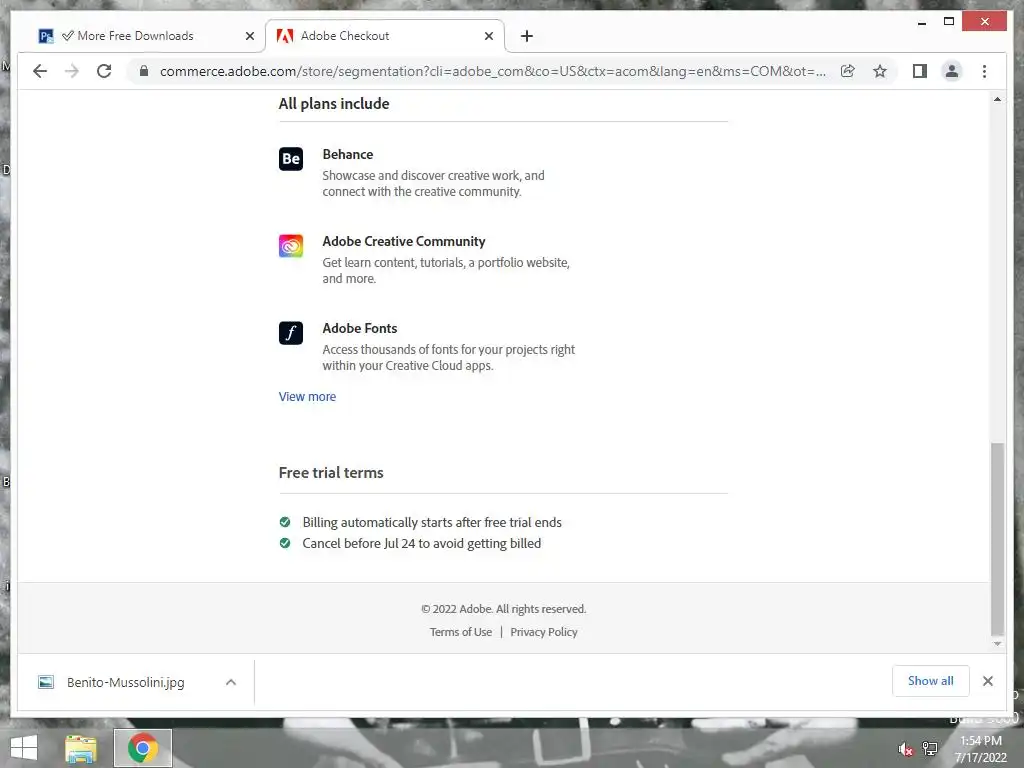The image size is (1024, 768).
Task: Click the Cancel before Jul 24 checkmark
Action: 285,543
